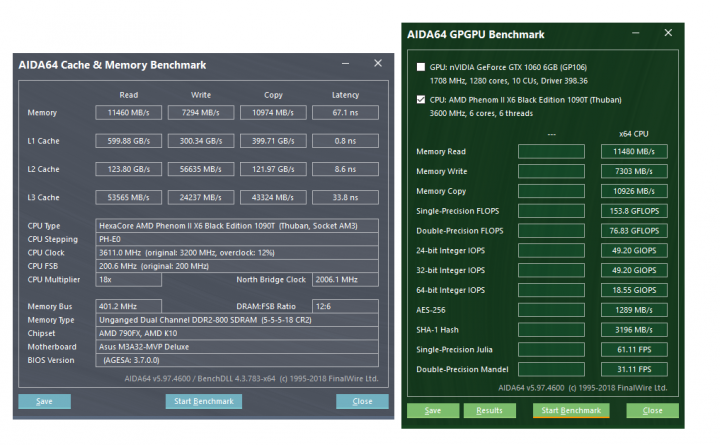Click Chipset field AMD 790FX, AMD K10

237,333
